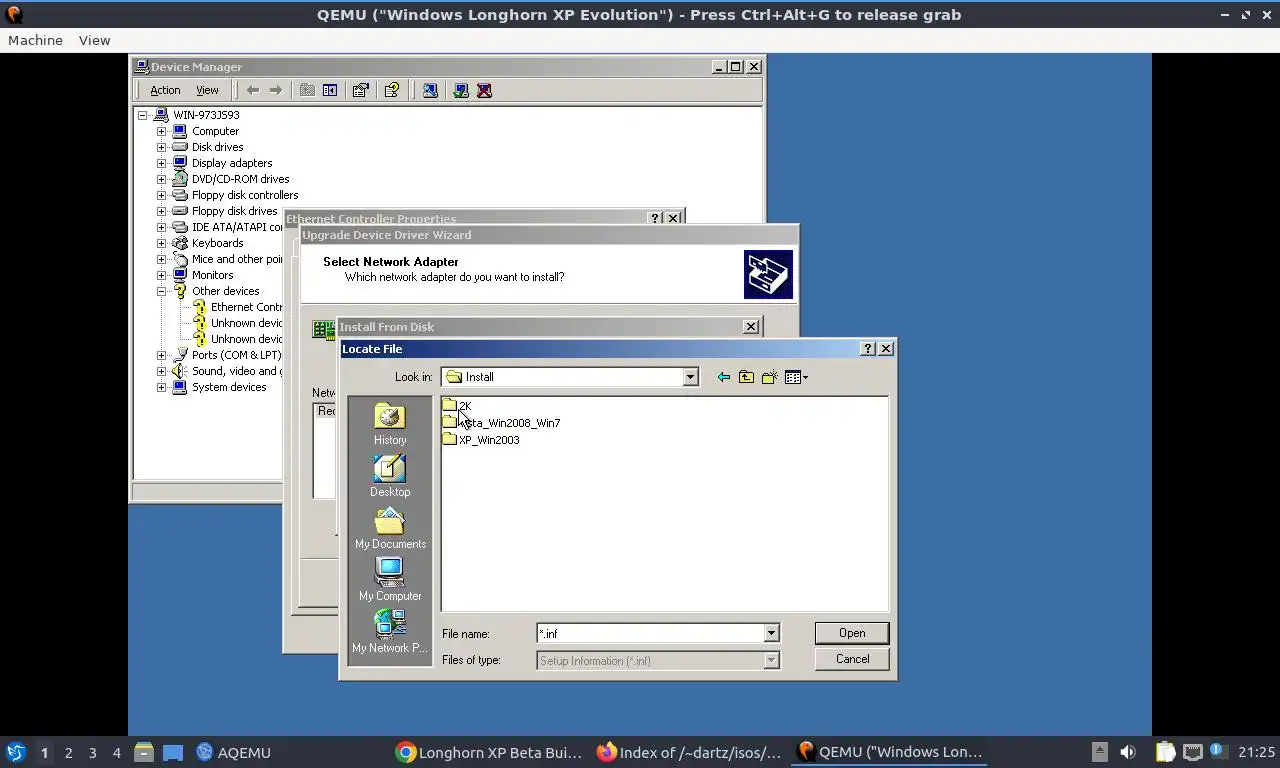Switch to Chrome Longhorn XP Beta taskbar window
The width and height of the screenshot is (1280, 768).
pyautogui.click(x=488, y=752)
